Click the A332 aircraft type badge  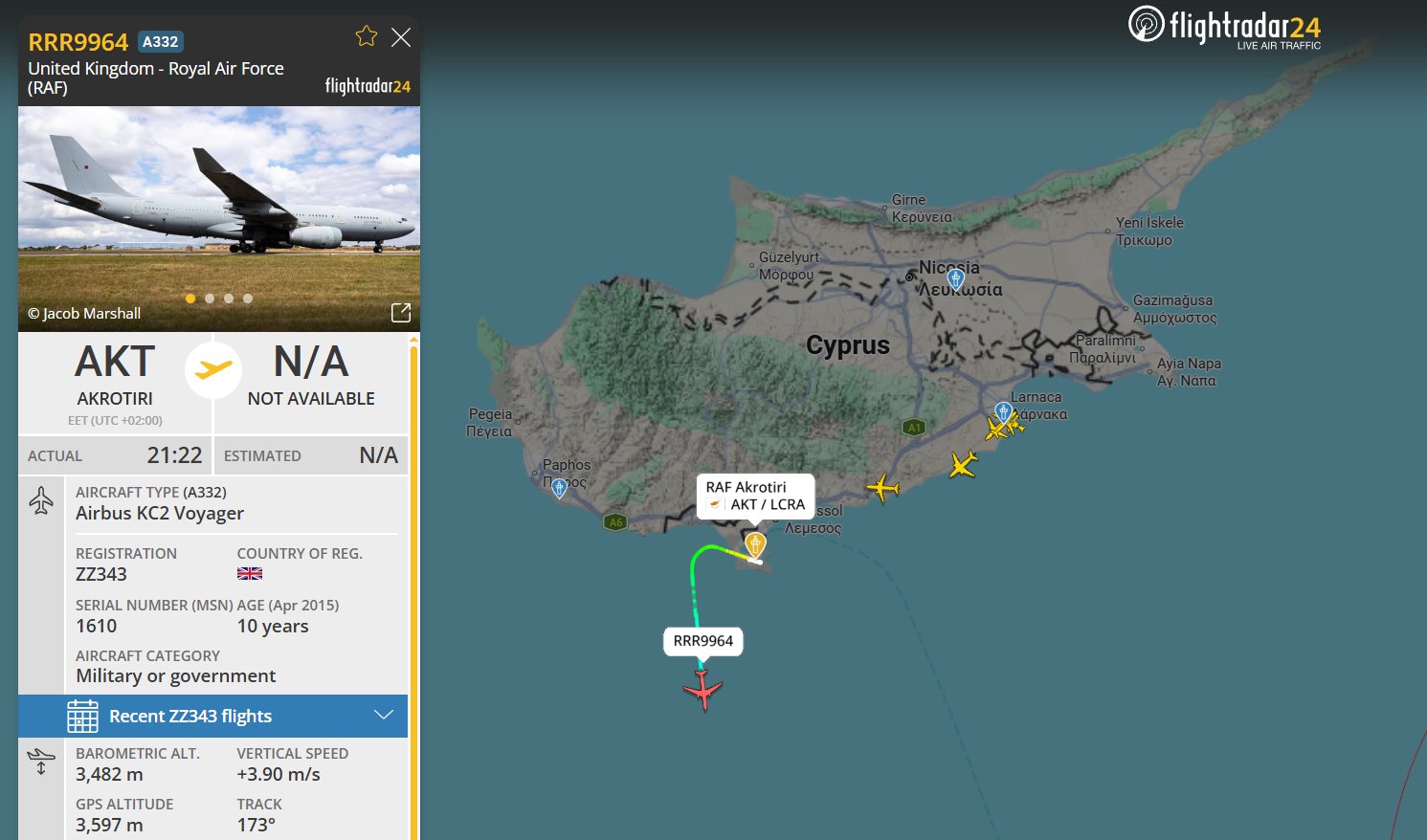(160, 42)
